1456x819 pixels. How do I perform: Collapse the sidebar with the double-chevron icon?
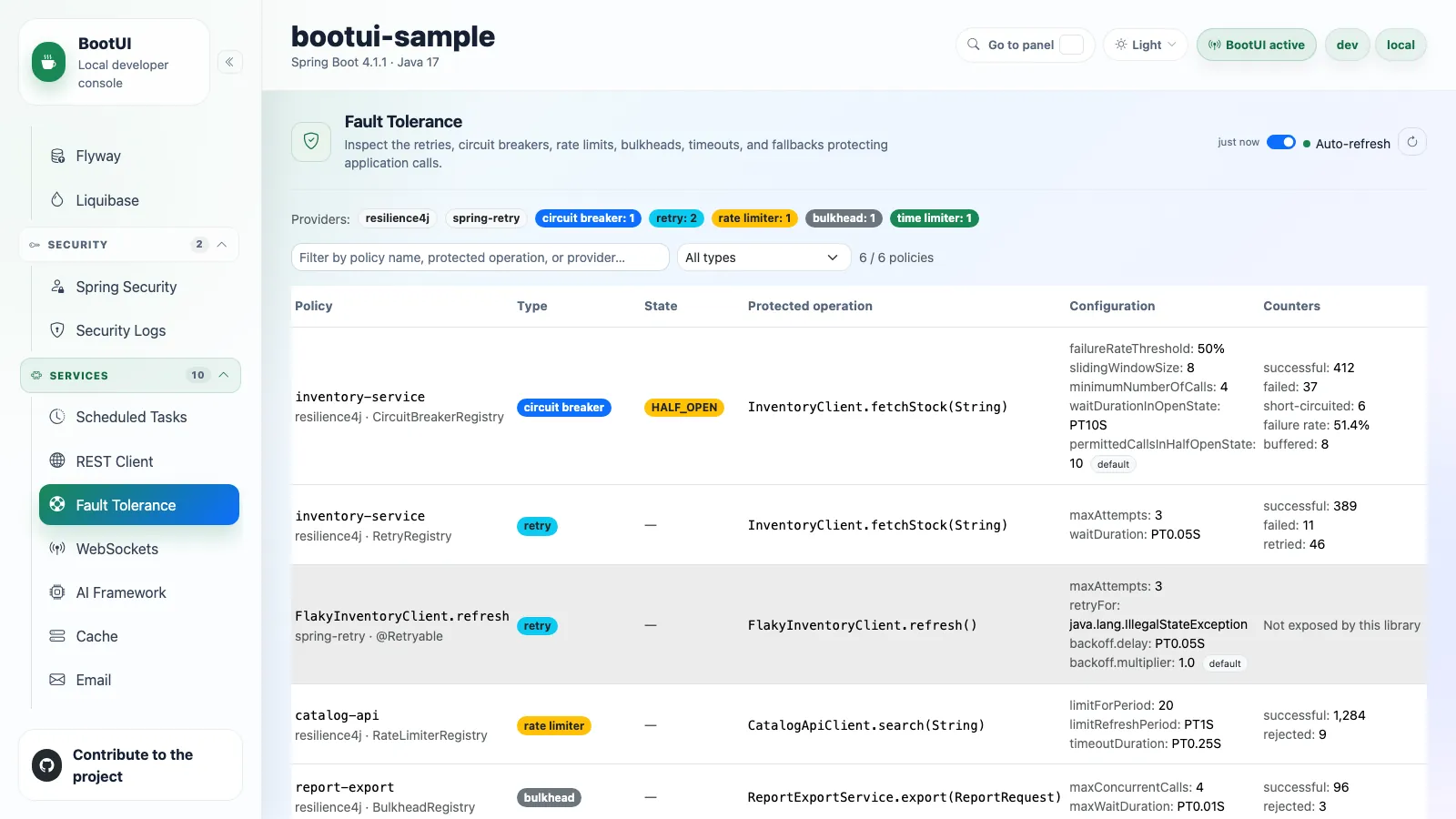point(230,62)
